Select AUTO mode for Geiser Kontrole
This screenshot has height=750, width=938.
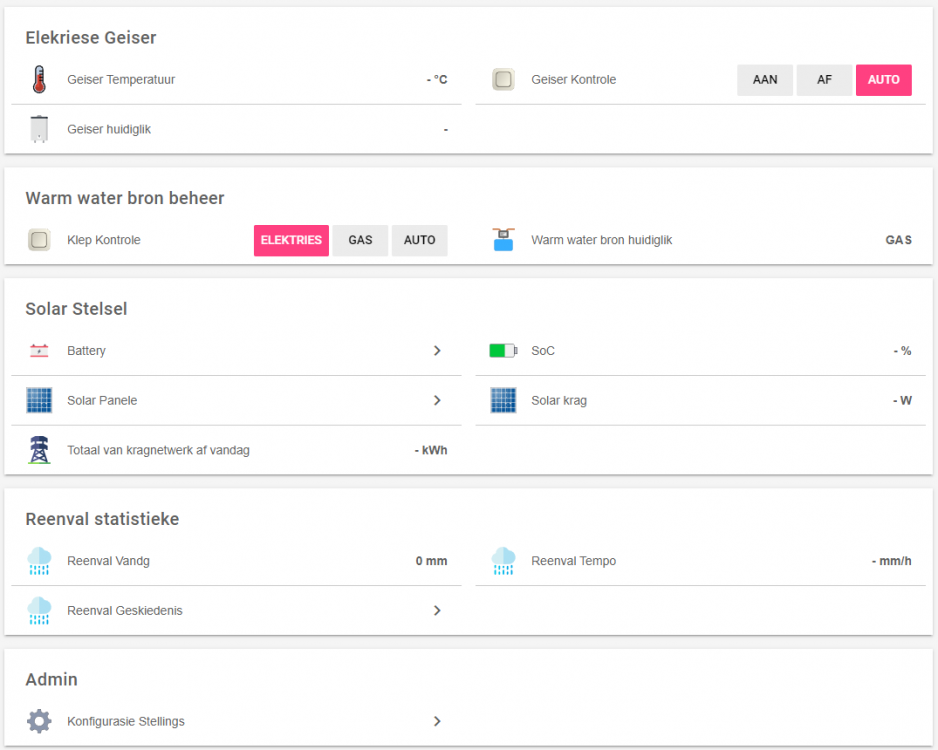(884, 80)
